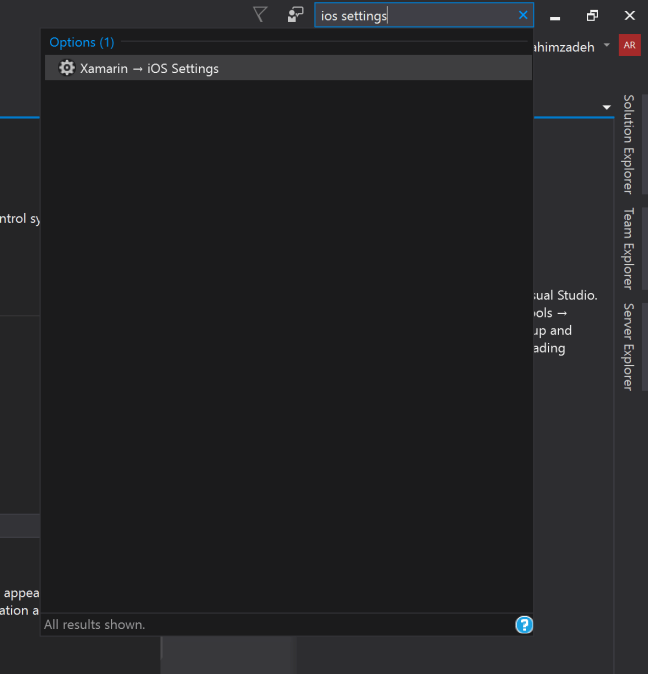This screenshot has height=674, width=648.
Task: Click the red AR account avatar
Action: point(629,45)
